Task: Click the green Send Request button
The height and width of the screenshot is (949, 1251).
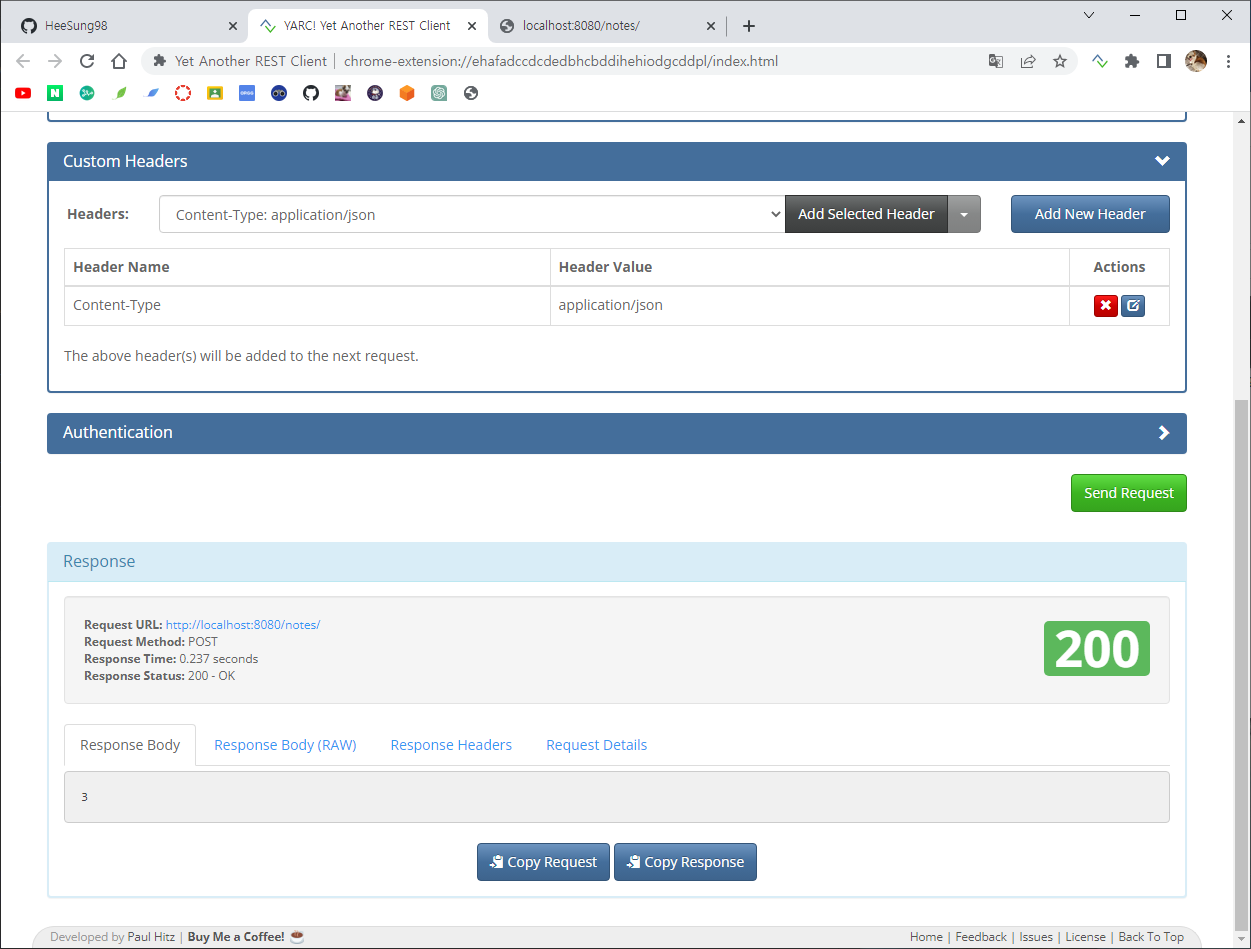Action: 1129,493
